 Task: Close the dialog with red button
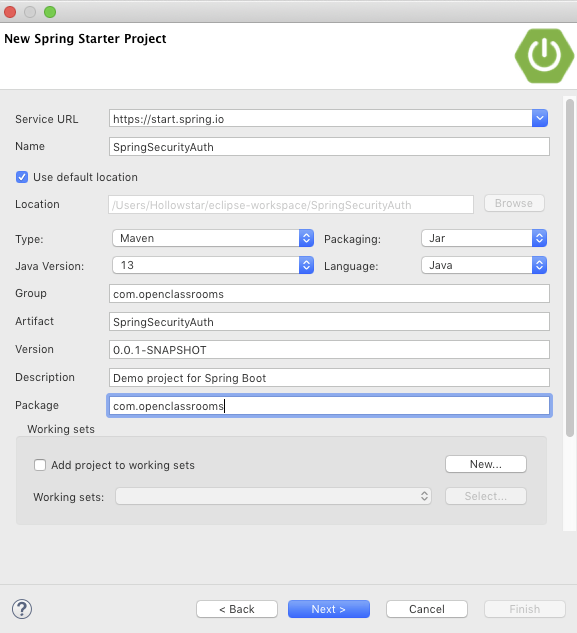pyautogui.click(x=10, y=12)
